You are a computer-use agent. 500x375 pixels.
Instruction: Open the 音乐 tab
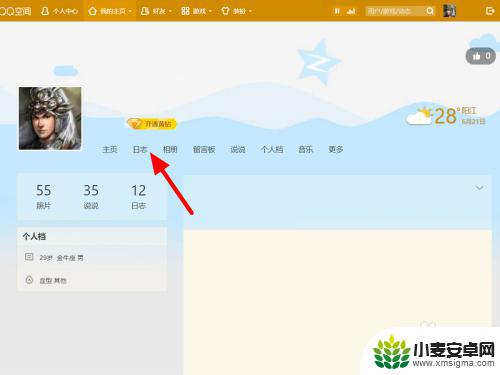(x=305, y=149)
